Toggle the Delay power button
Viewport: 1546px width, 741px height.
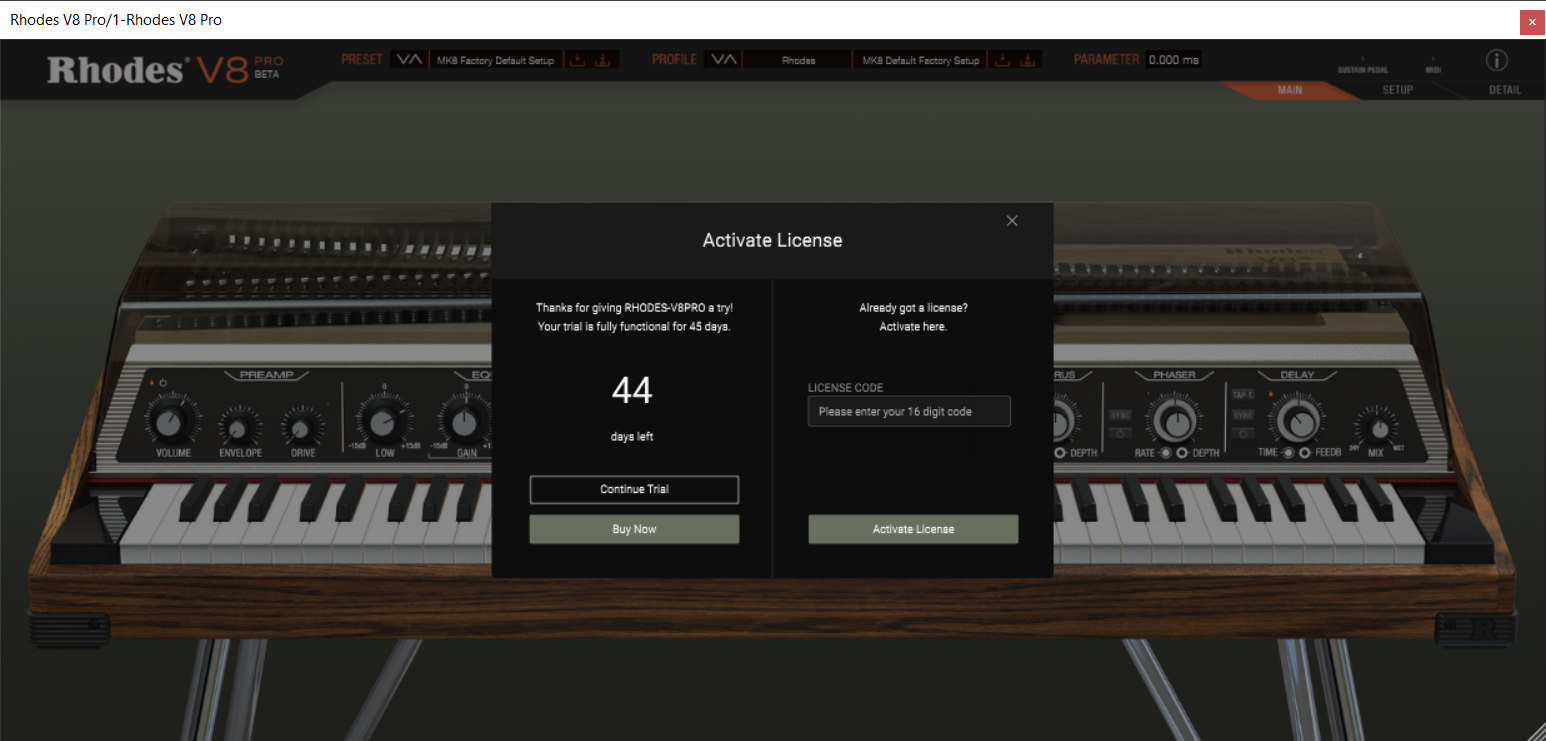(x=1243, y=434)
